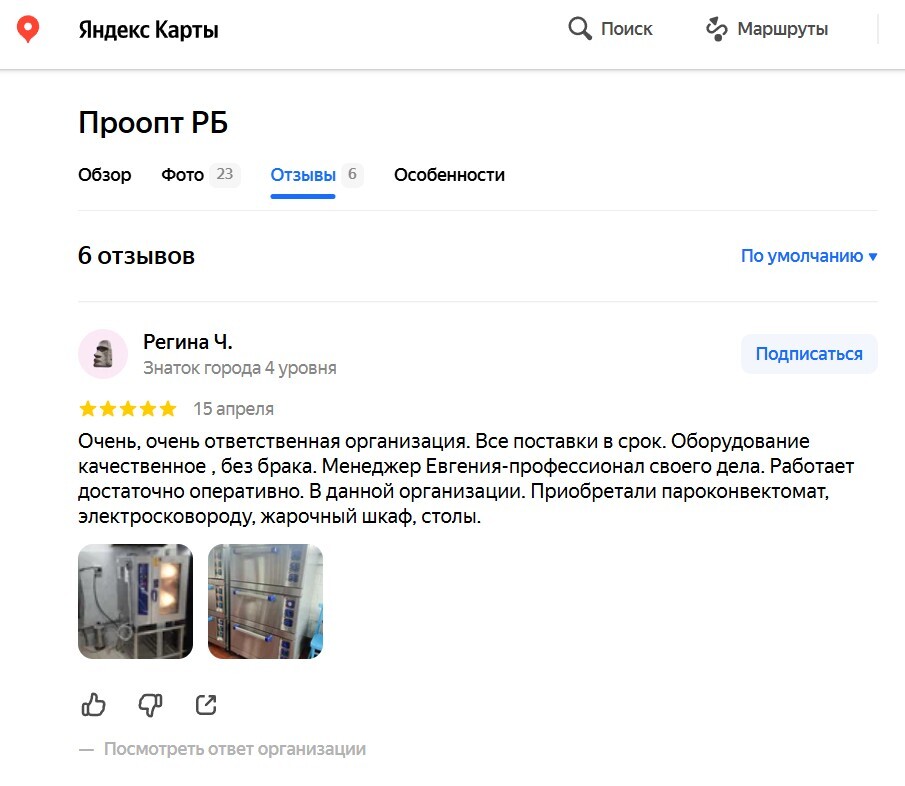
Task: Expand Посмотреть ответ организации reply
Action: point(234,749)
